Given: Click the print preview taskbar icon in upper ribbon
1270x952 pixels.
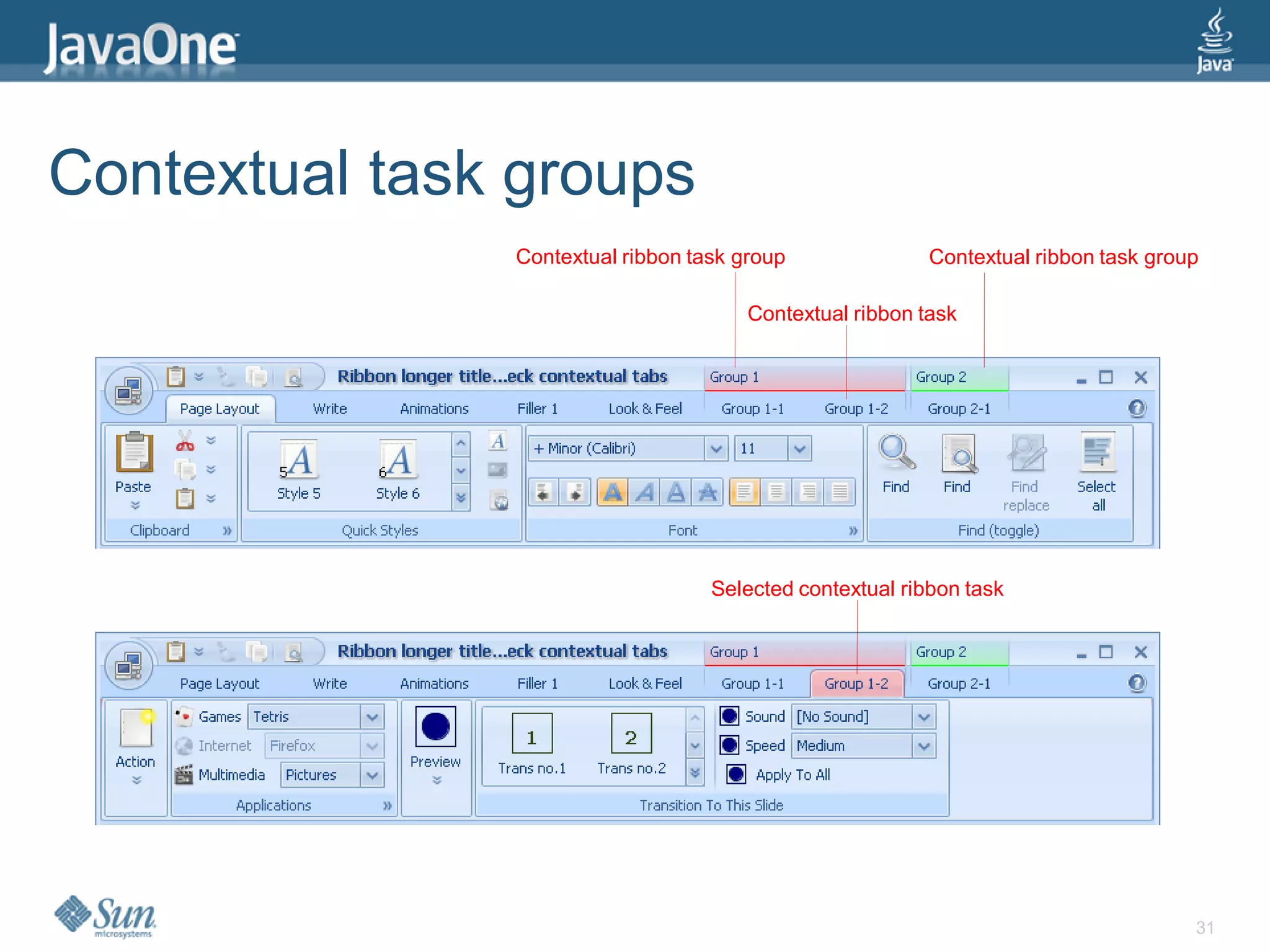Looking at the screenshot, I should point(294,377).
